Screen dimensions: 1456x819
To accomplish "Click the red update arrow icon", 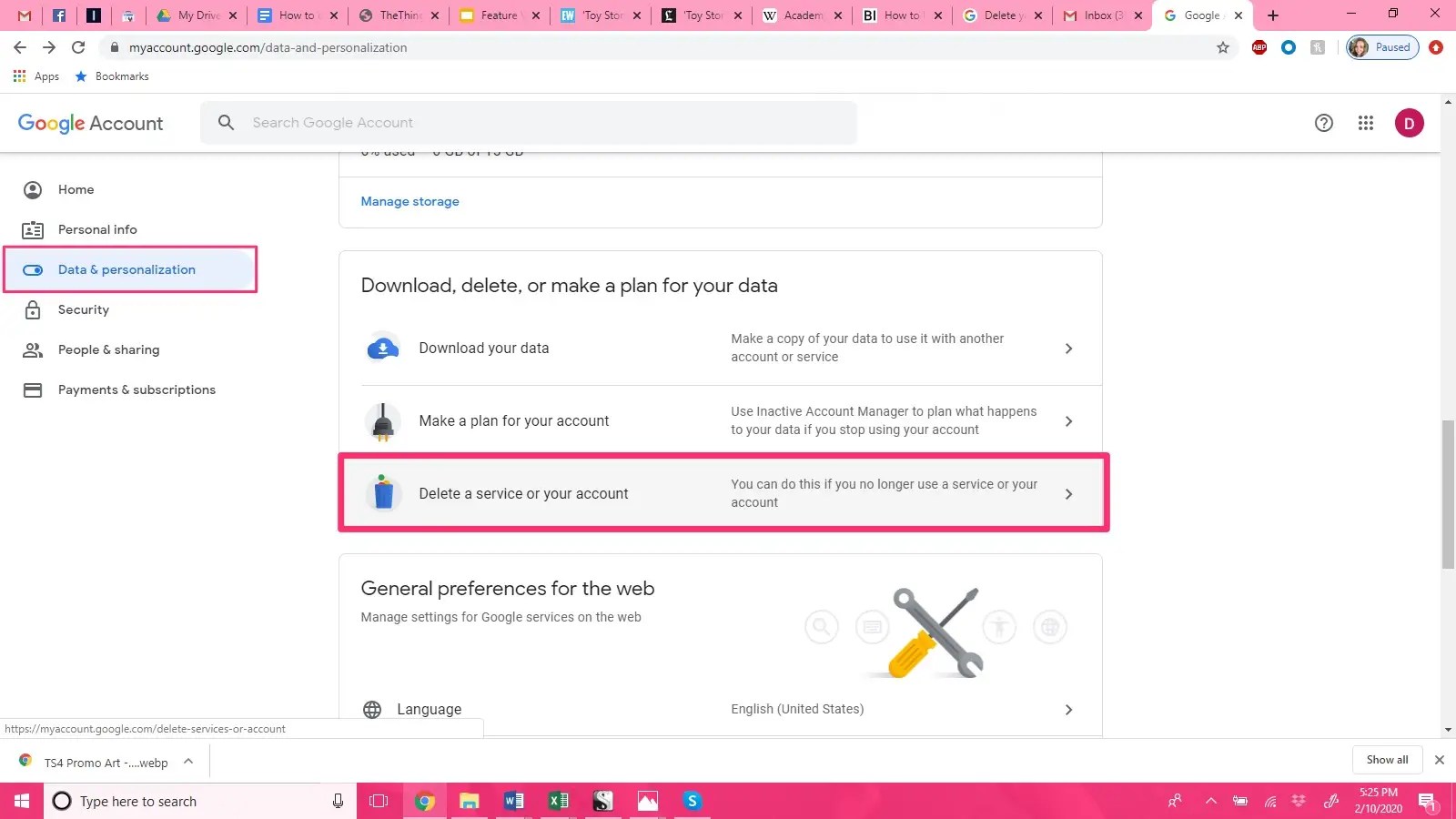I will pyautogui.click(x=1436, y=47).
